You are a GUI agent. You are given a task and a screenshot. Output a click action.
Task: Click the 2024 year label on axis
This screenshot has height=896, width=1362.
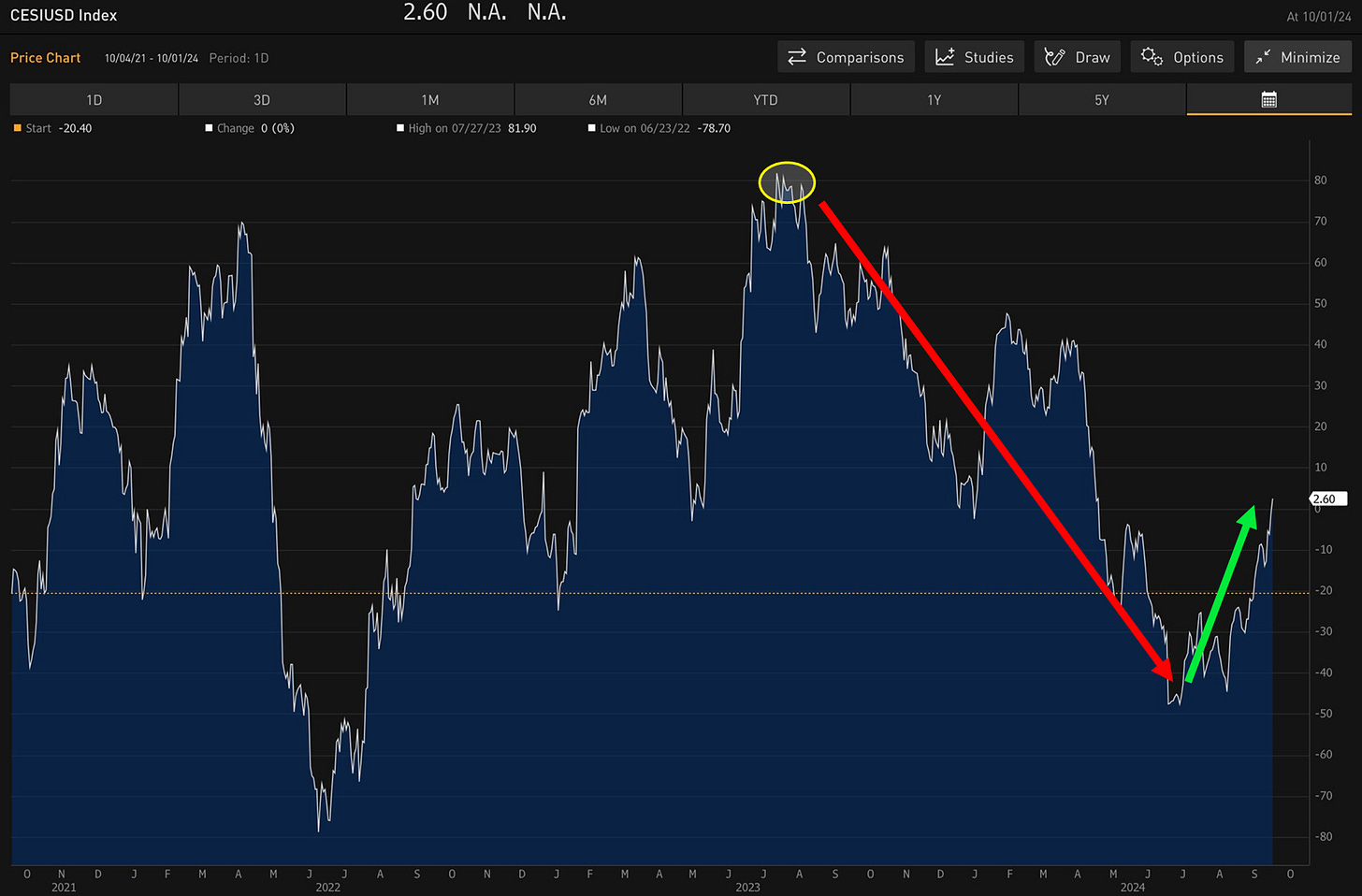pyautogui.click(x=1133, y=888)
